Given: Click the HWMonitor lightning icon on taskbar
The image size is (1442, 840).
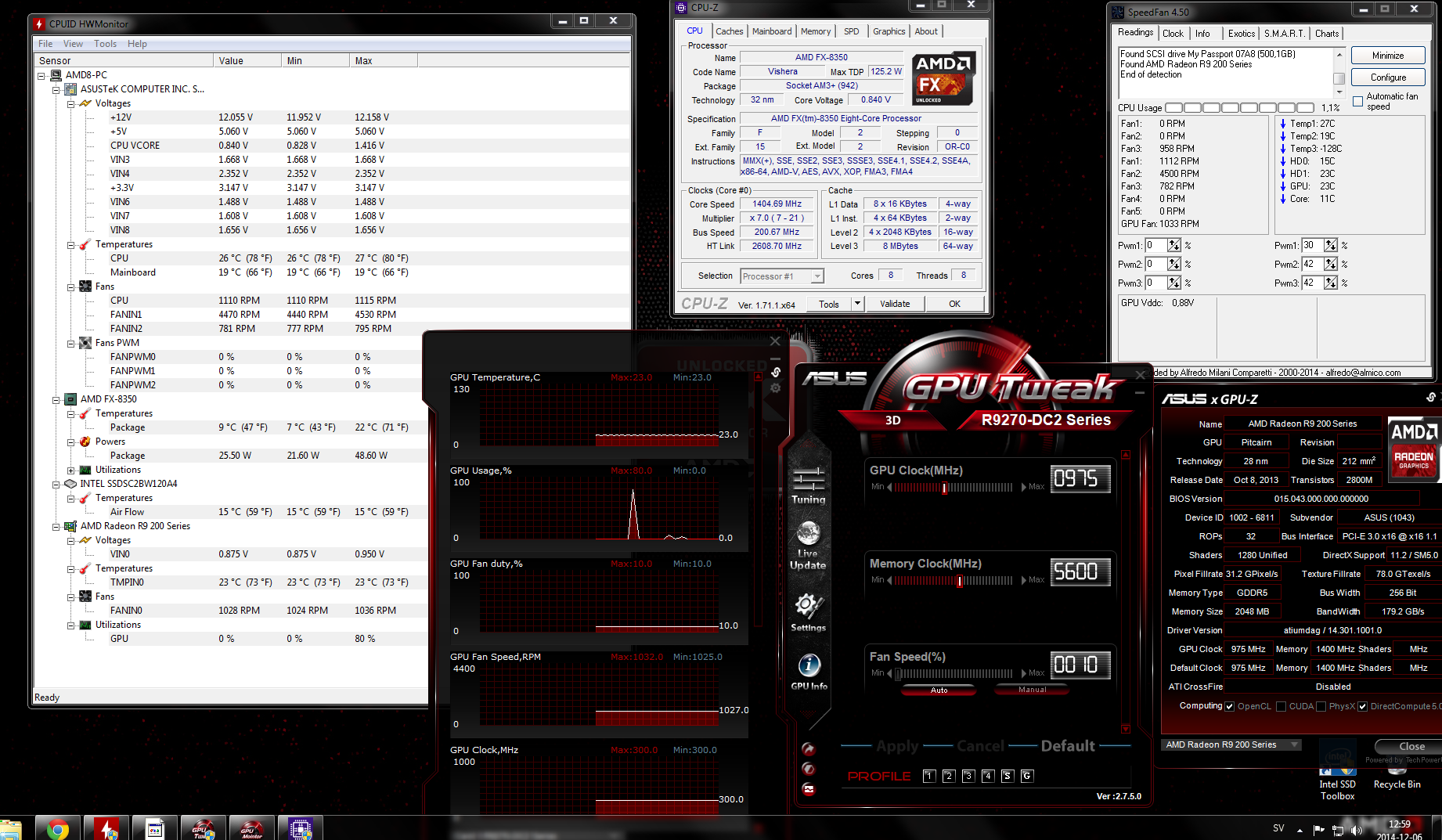Looking at the screenshot, I should point(106,828).
